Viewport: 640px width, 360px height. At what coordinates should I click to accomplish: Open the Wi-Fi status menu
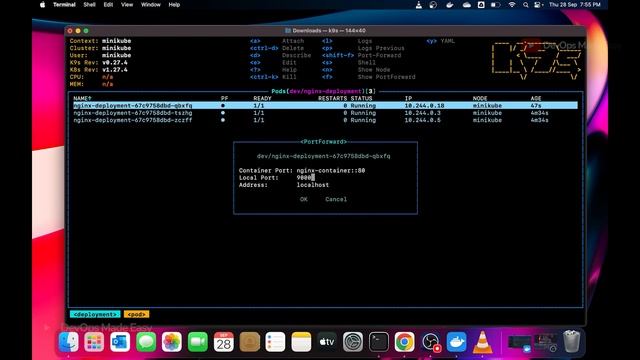tap(511, 5)
